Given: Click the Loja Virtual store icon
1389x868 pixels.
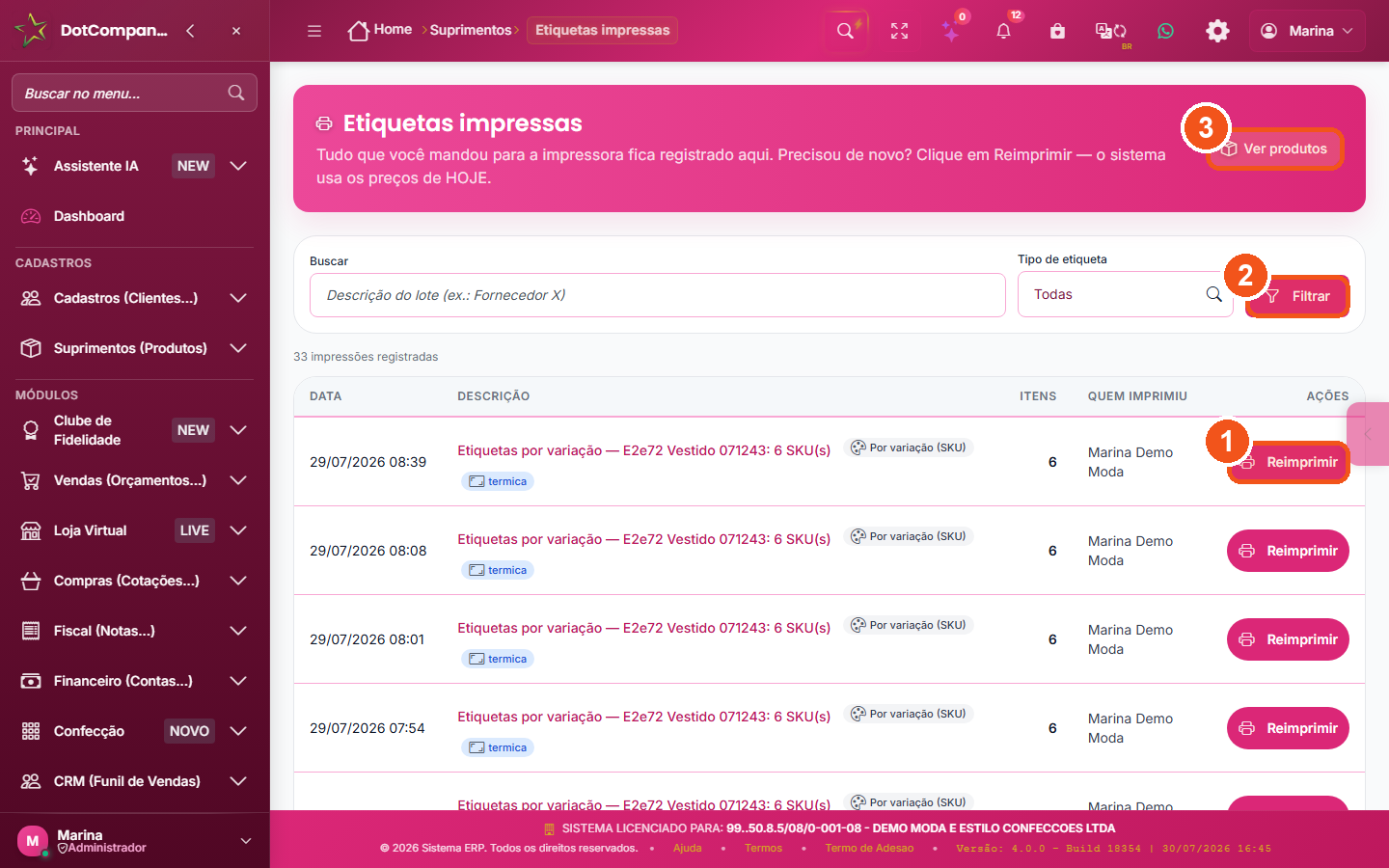Looking at the screenshot, I should pos(31,530).
